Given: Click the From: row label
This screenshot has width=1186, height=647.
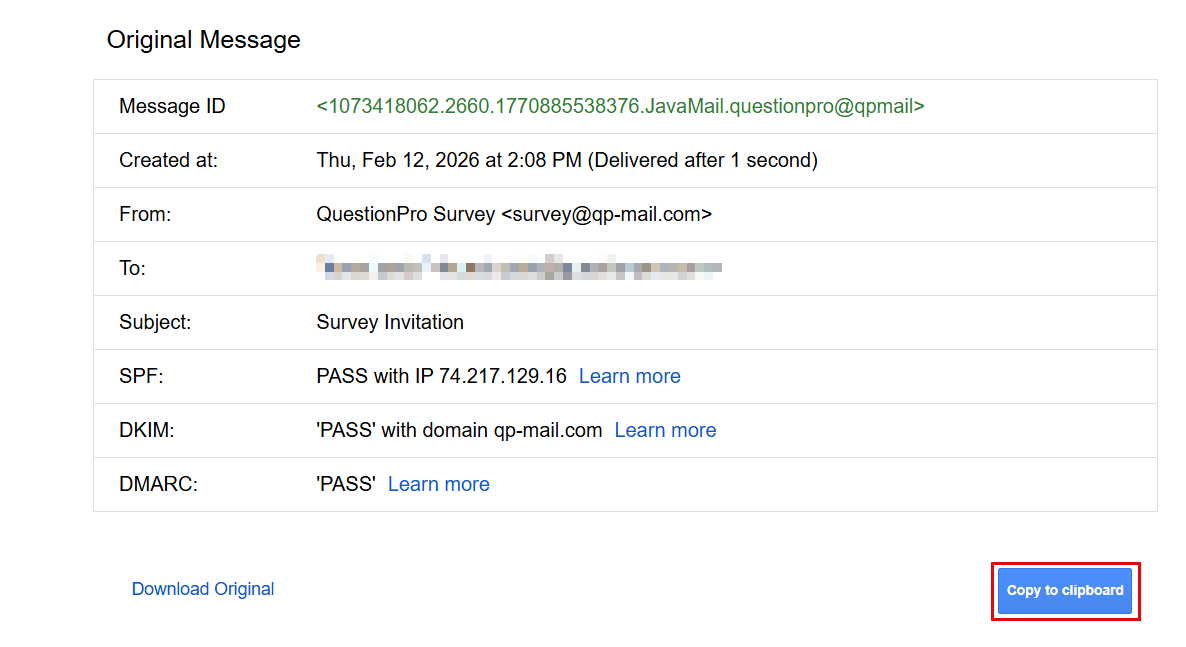Looking at the screenshot, I should tap(145, 214).
